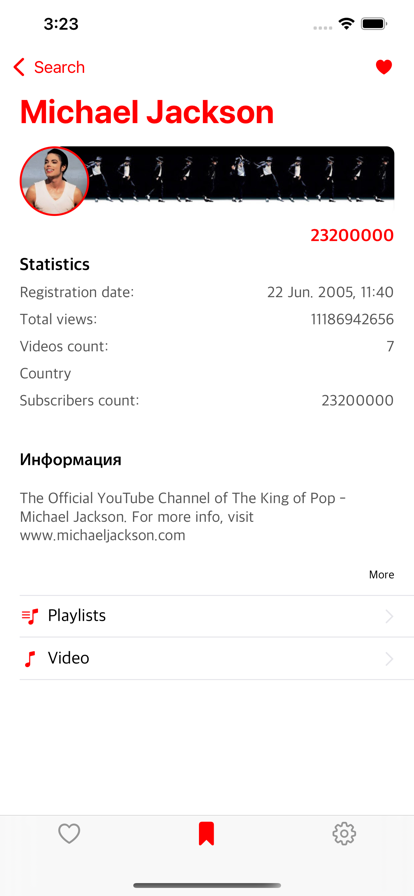Tap the www.michaeljackson.com link text
The width and height of the screenshot is (414, 896).
[102, 535]
